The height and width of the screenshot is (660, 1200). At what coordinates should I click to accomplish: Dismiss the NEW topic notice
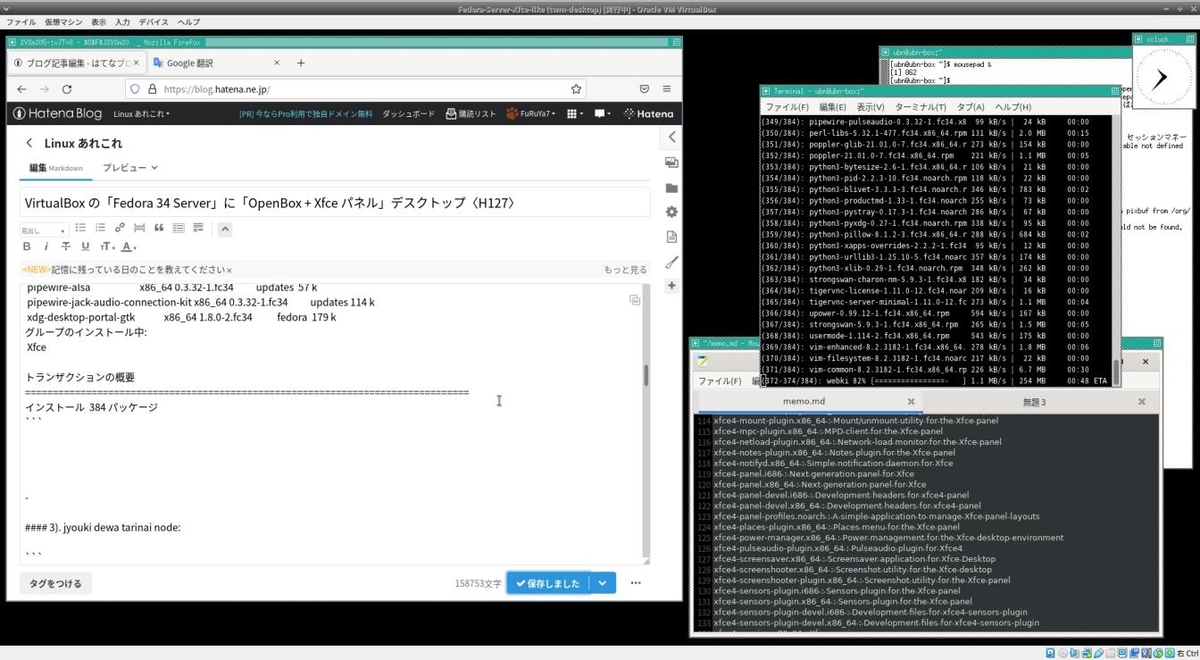coord(229,270)
